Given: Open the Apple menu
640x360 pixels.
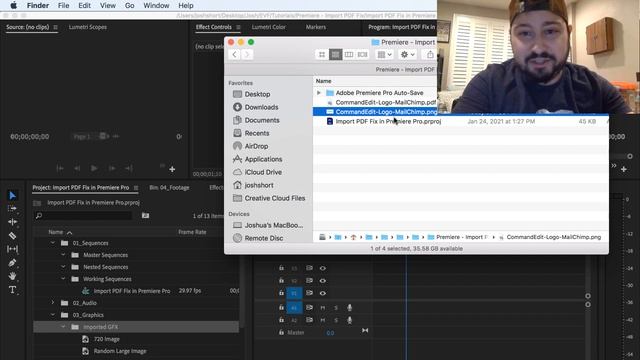Looking at the screenshot, I should point(13,5).
